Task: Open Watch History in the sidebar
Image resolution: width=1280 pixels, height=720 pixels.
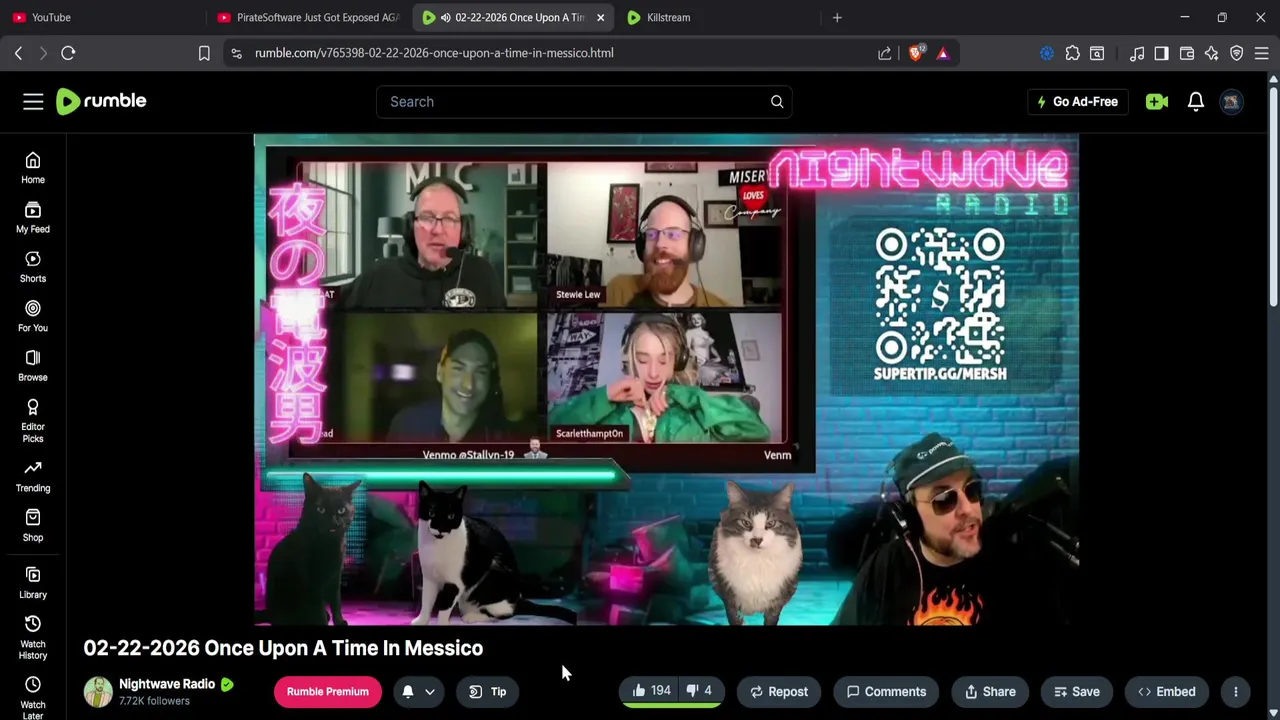Action: (33, 637)
